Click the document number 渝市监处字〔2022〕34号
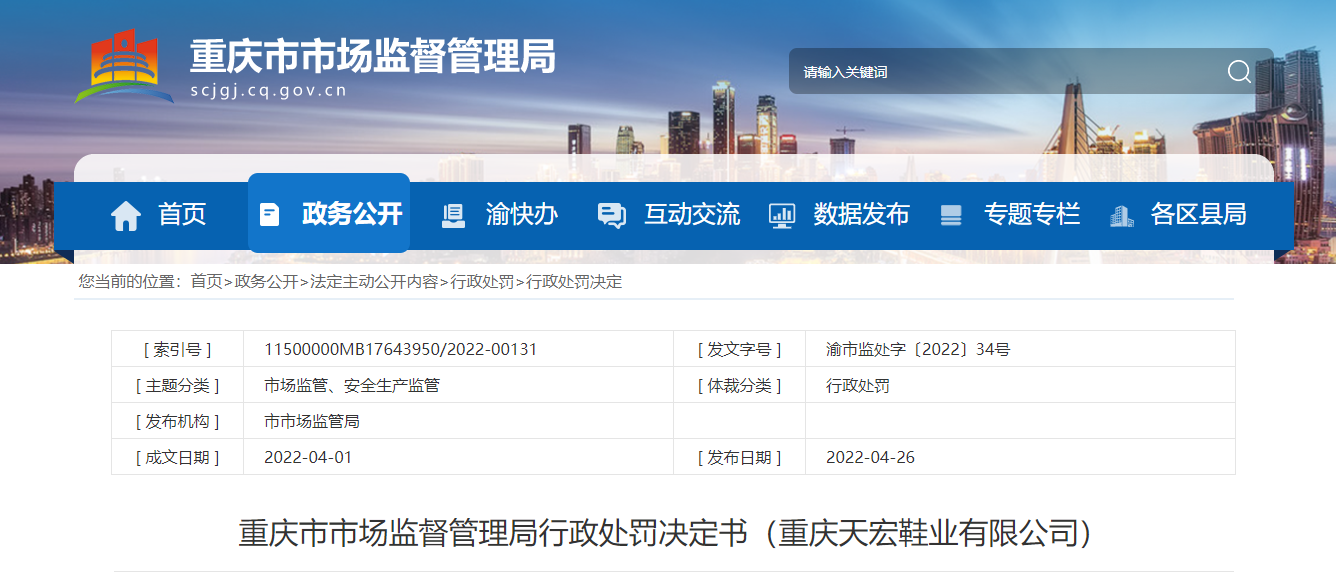 point(918,349)
